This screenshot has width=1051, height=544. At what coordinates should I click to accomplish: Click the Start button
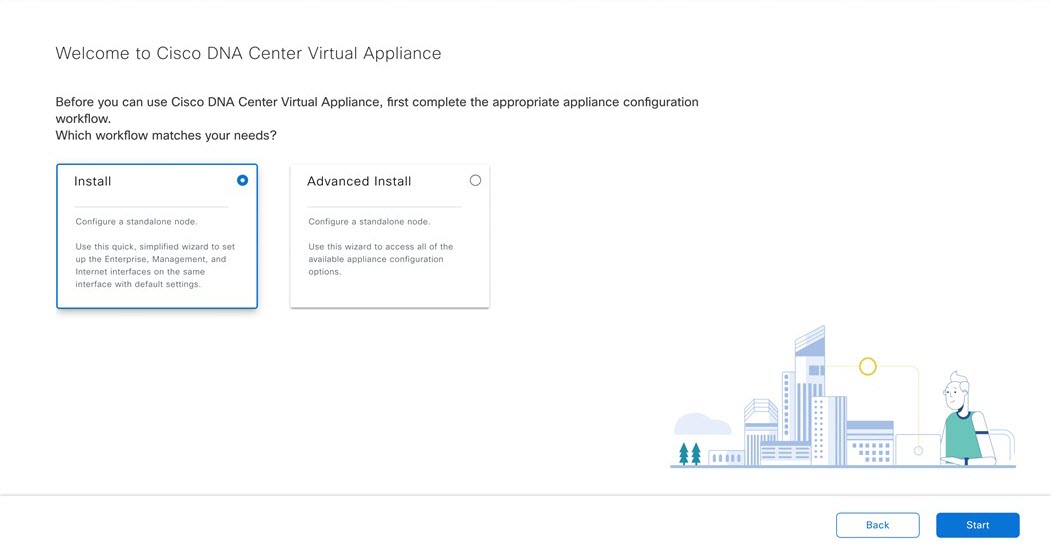(977, 525)
